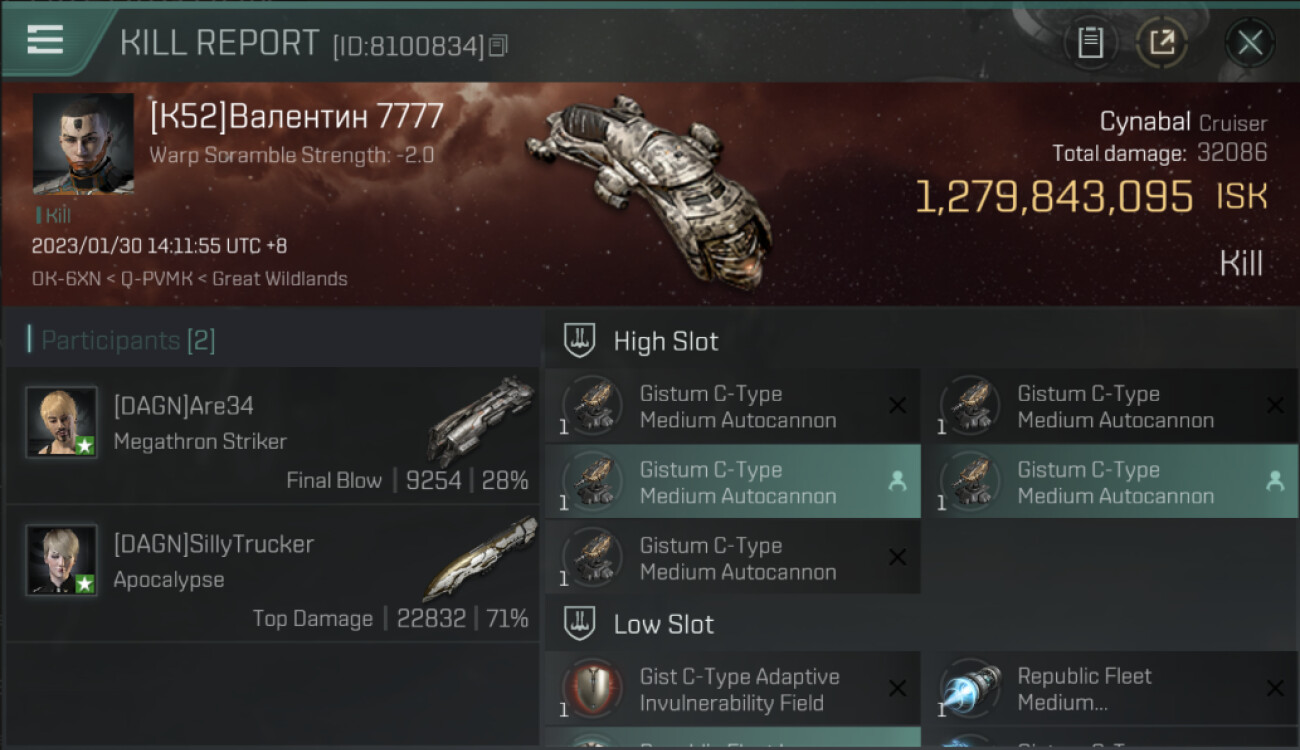Image resolution: width=1300 pixels, height=750 pixels.
Task: View Валентин 7777 pilot portrait
Action: pos(83,144)
